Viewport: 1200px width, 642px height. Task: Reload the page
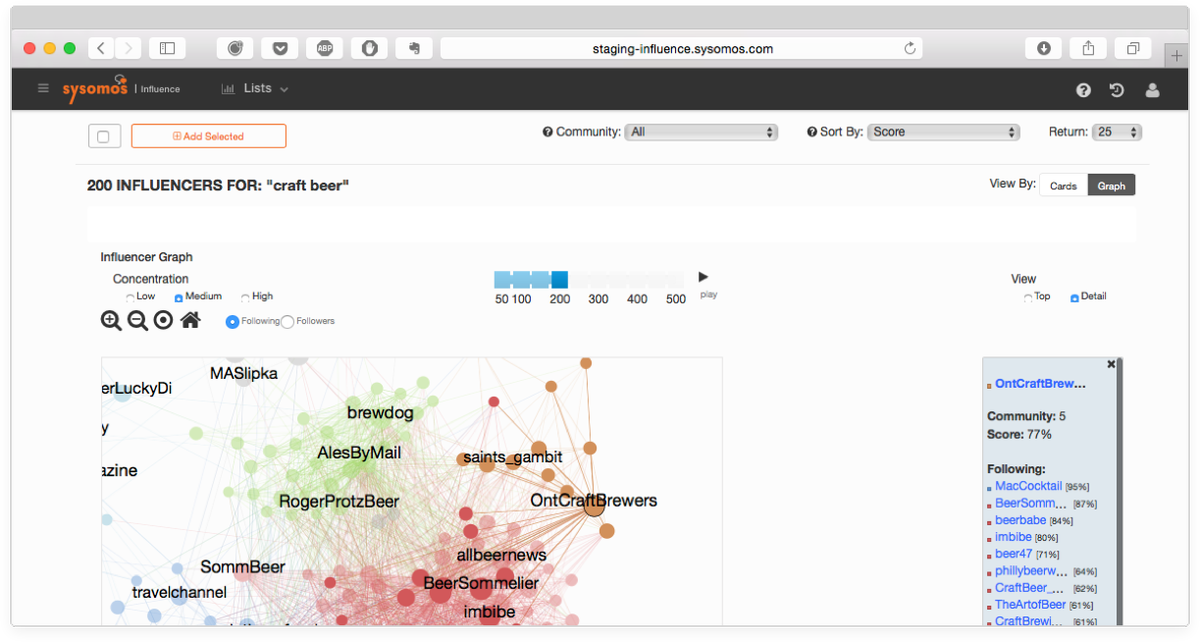(909, 48)
